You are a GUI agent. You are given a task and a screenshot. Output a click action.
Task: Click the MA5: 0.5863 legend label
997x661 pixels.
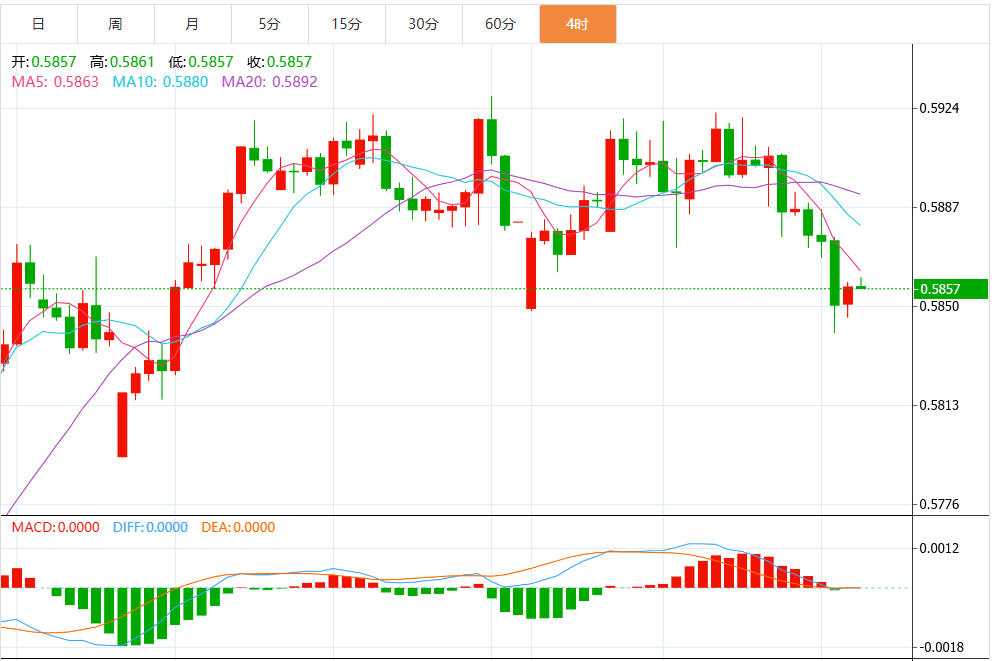click(55, 82)
